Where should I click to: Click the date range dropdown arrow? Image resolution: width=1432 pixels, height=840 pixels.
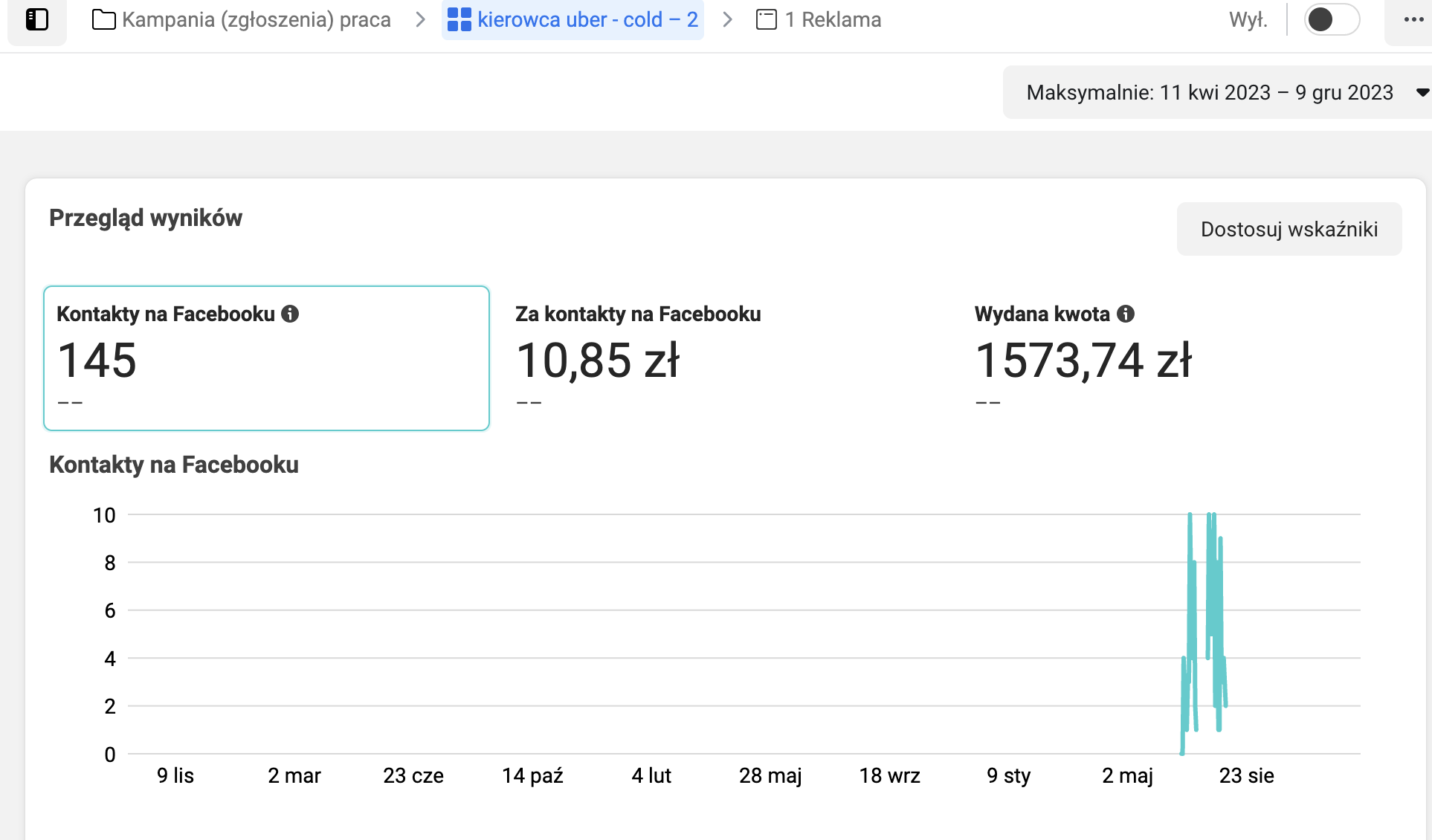pos(1422,92)
